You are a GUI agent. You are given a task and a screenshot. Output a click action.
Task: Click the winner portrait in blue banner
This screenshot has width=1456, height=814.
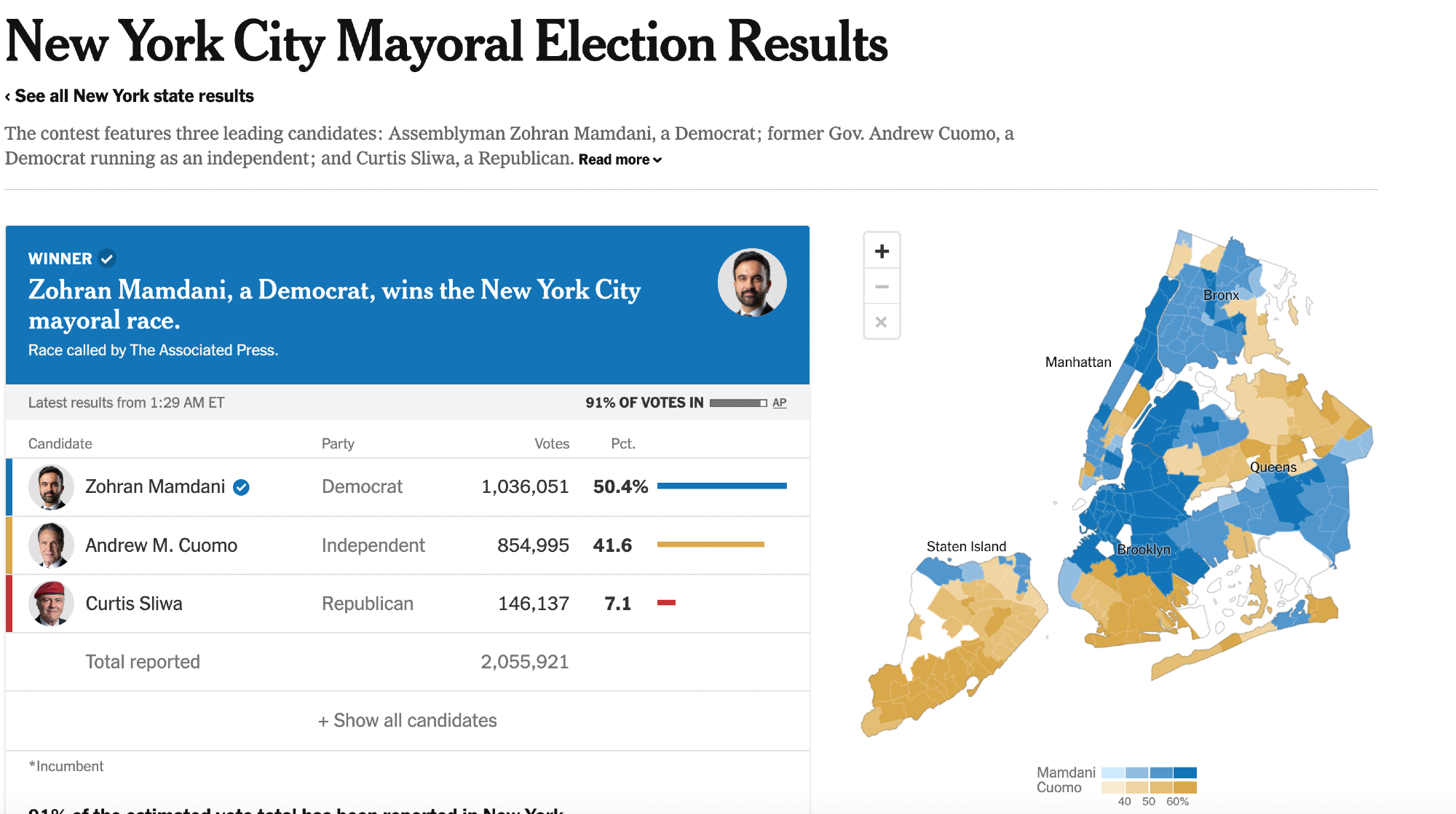(x=752, y=283)
